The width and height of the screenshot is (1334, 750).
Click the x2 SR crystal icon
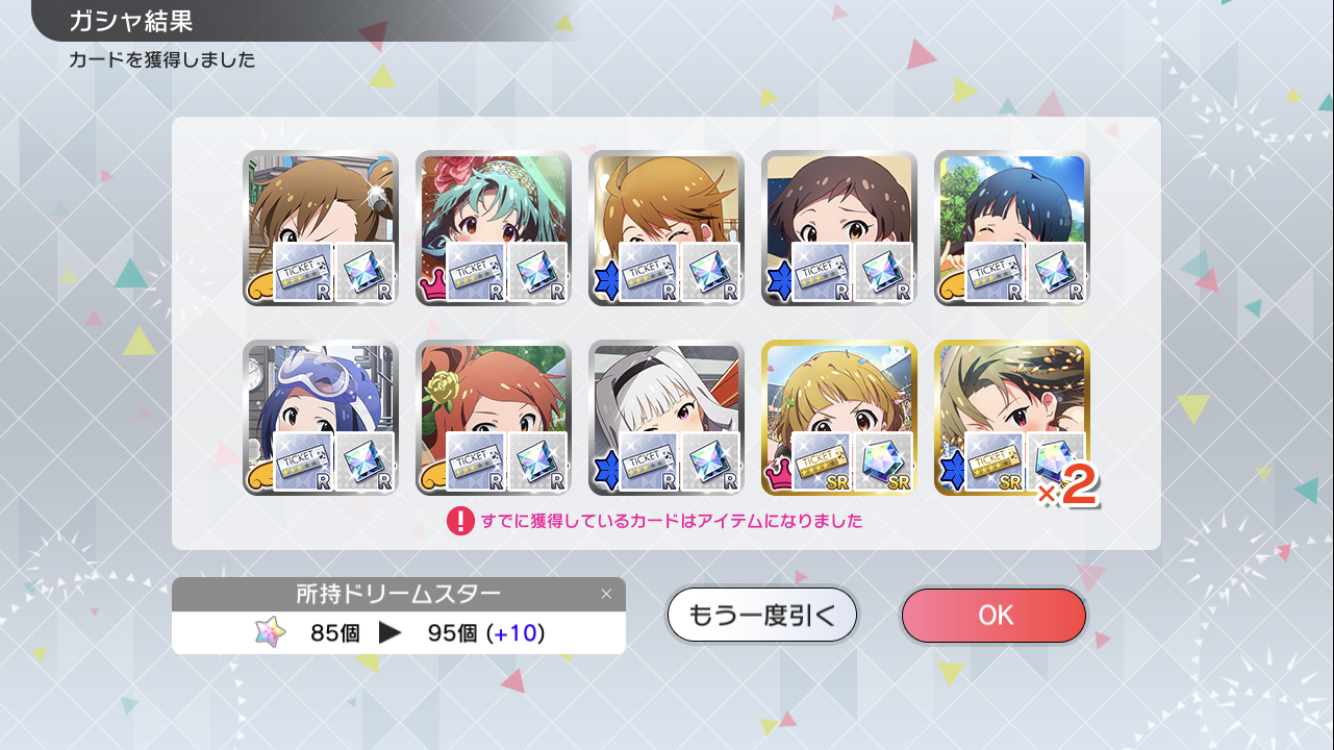[x=1058, y=466]
